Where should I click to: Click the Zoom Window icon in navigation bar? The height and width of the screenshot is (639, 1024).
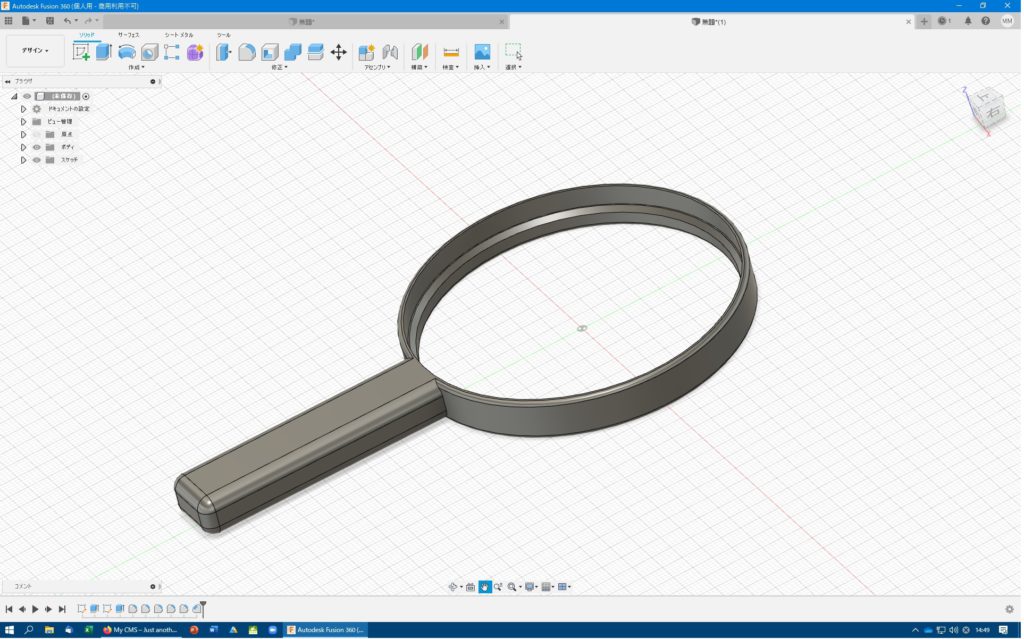pos(513,587)
